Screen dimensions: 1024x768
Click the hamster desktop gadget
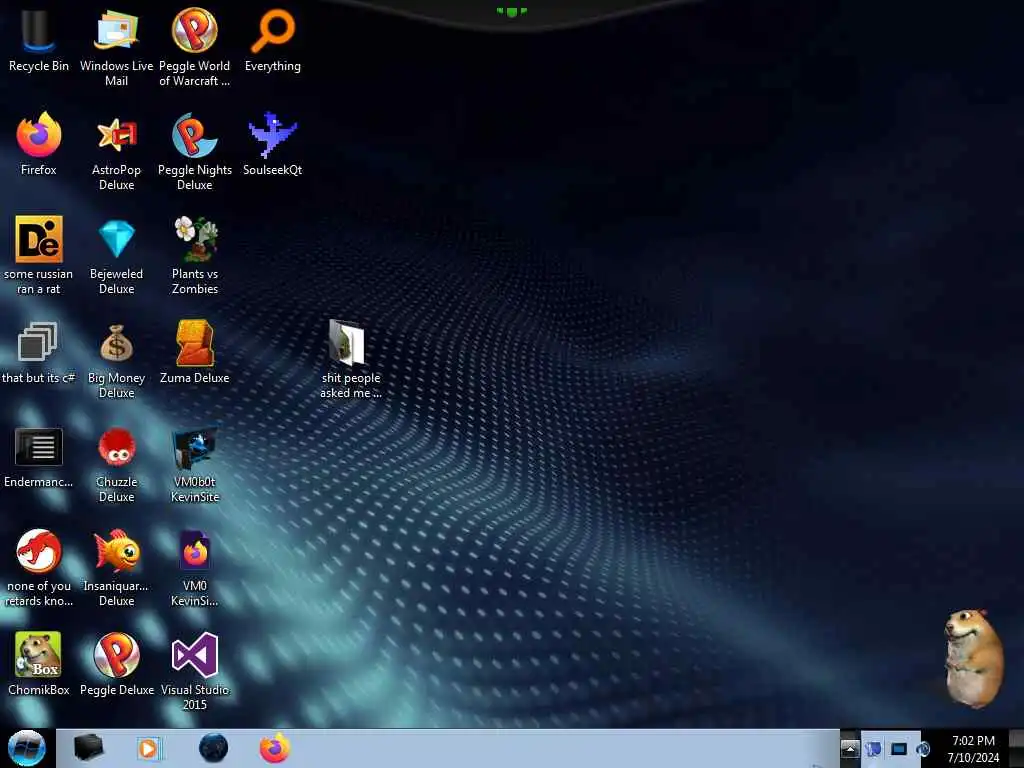(973, 658)
